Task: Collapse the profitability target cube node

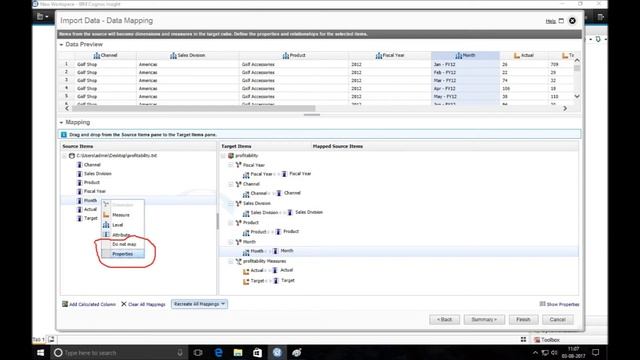Action: 223,156
